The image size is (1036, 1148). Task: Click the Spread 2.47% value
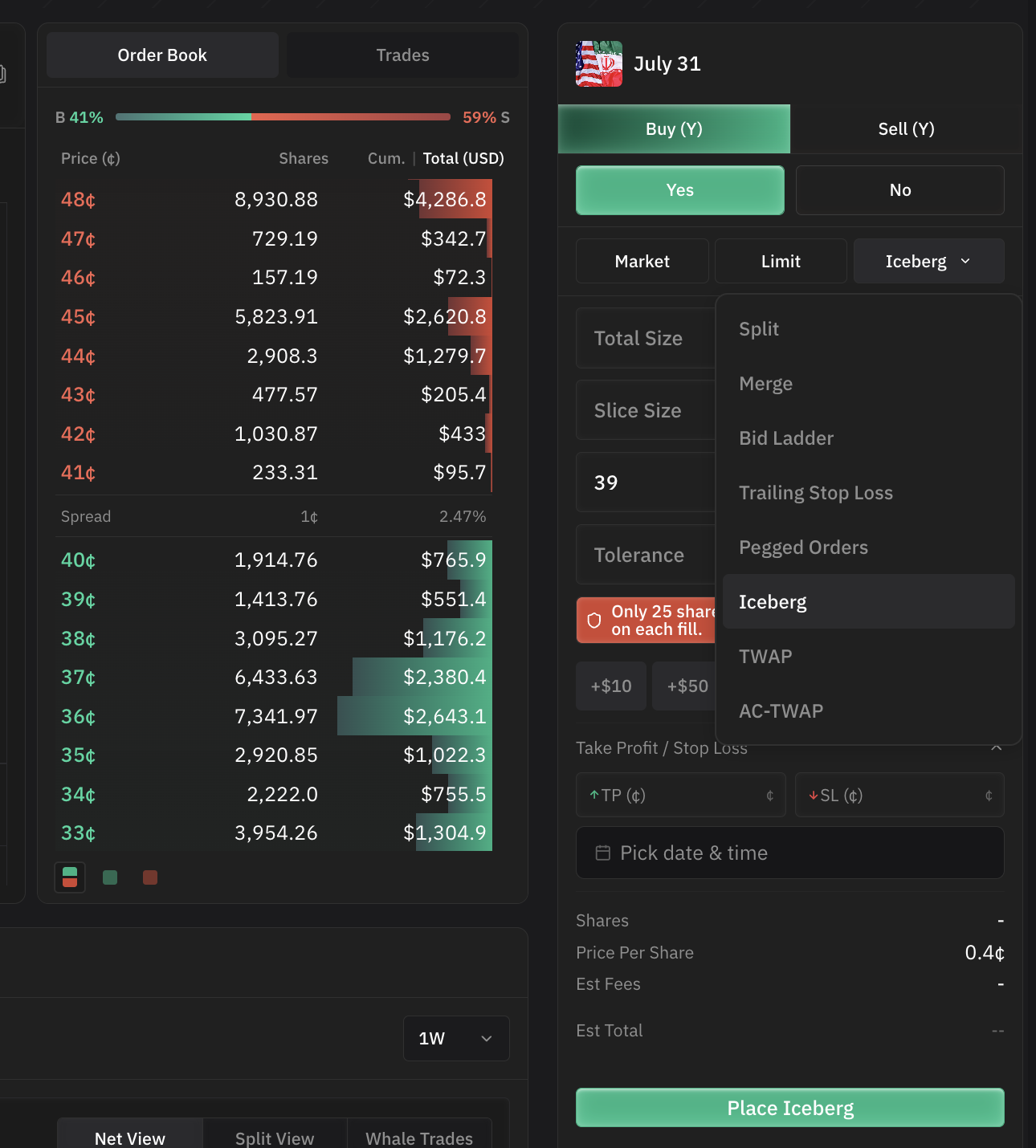(463, 516)
